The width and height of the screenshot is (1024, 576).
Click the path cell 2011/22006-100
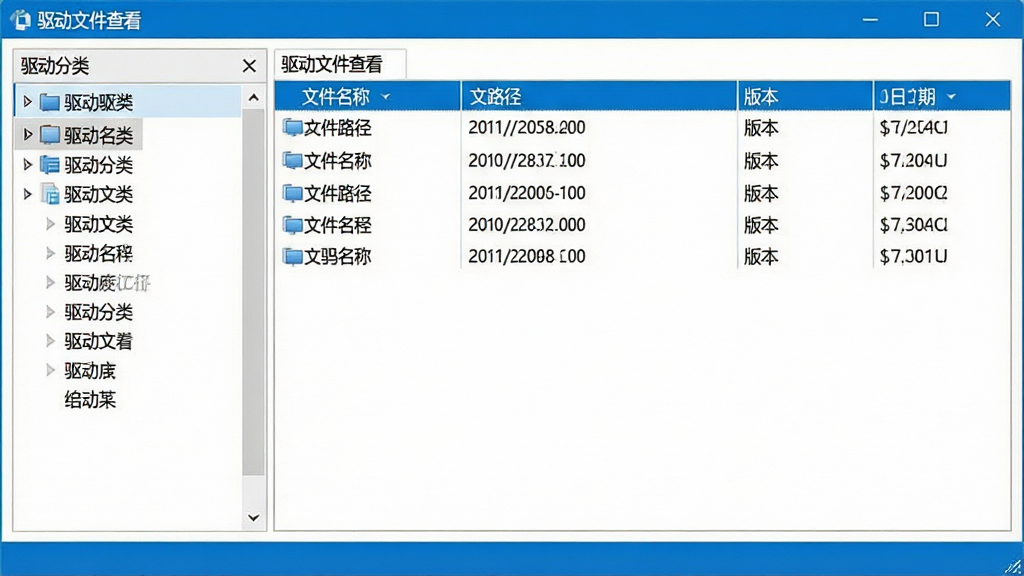(526, 193)
